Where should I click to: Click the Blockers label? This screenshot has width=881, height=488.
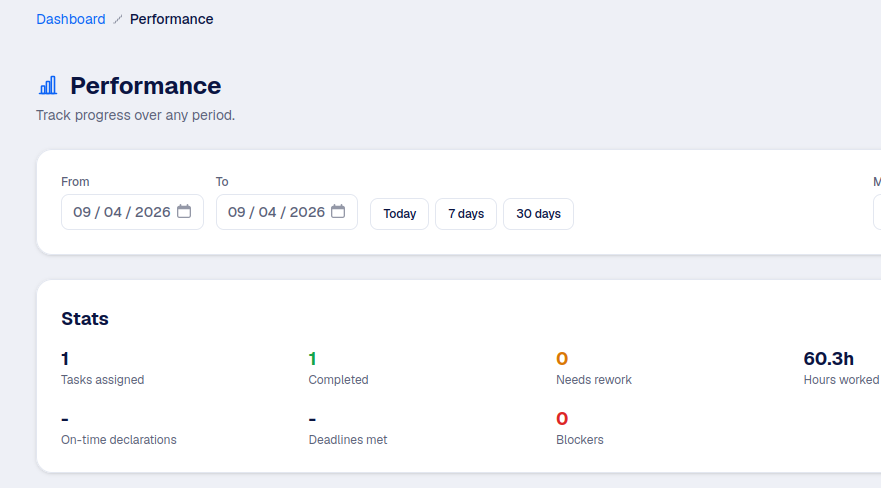click(x=580, y=440)
